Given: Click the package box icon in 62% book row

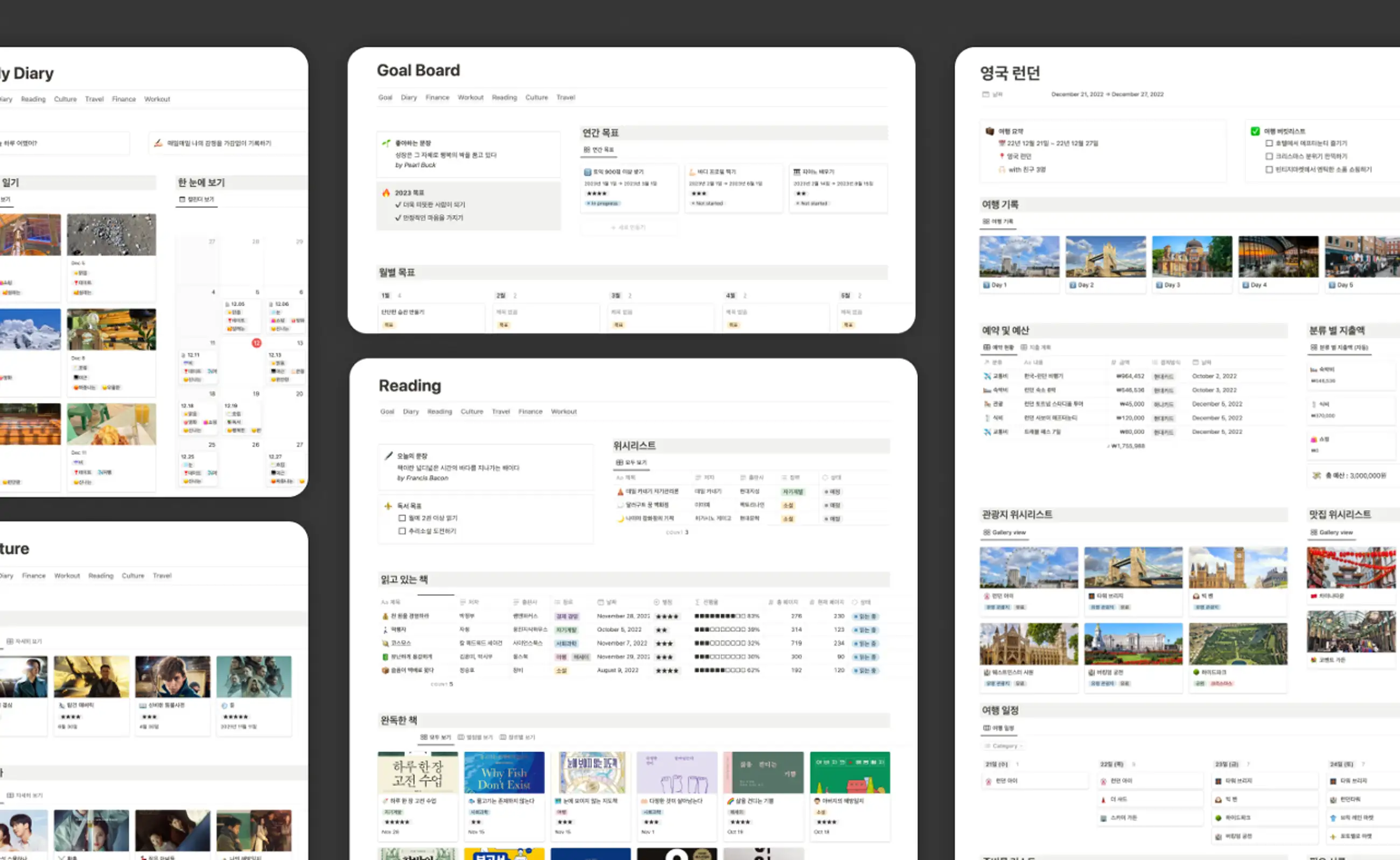Looking at the screenshot, I should 386,671.
